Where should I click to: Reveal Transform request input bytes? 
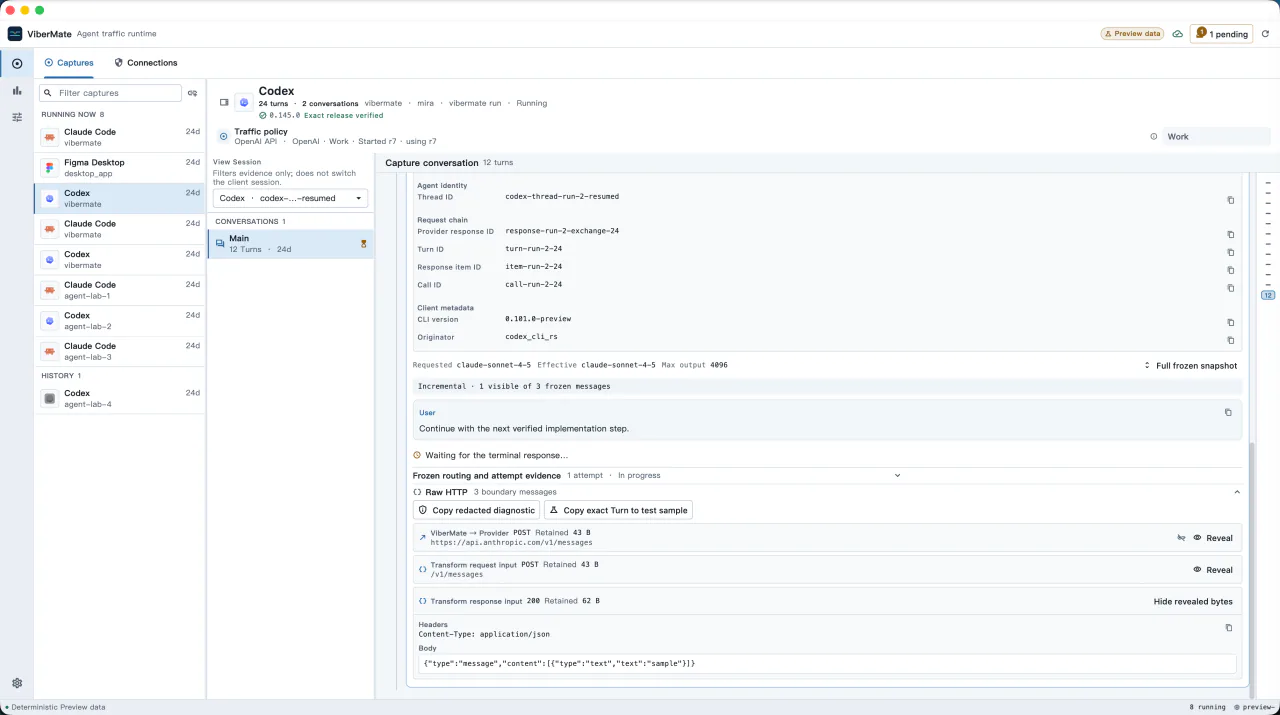click(1212, 570)
